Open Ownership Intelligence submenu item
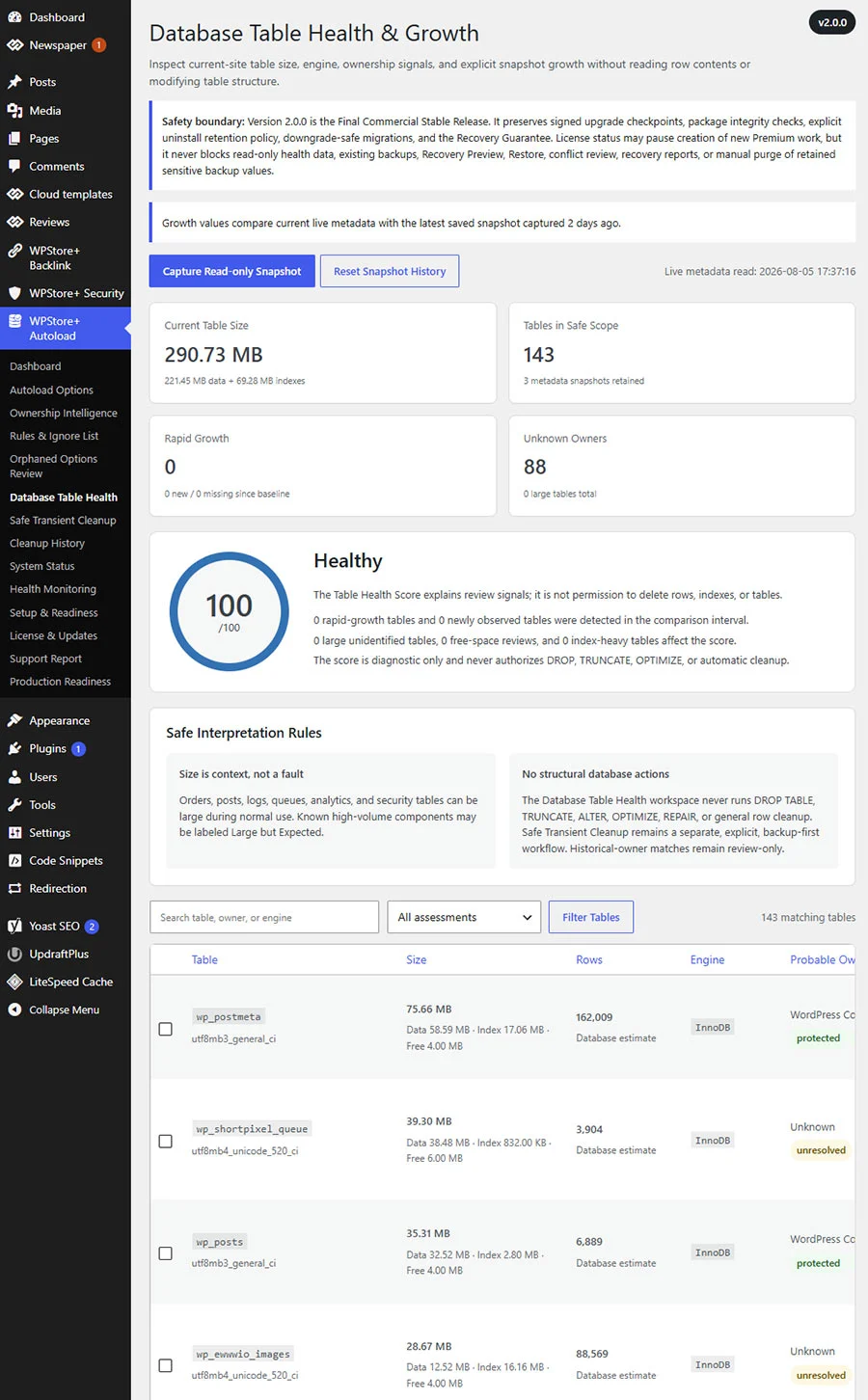 point(64,413)
